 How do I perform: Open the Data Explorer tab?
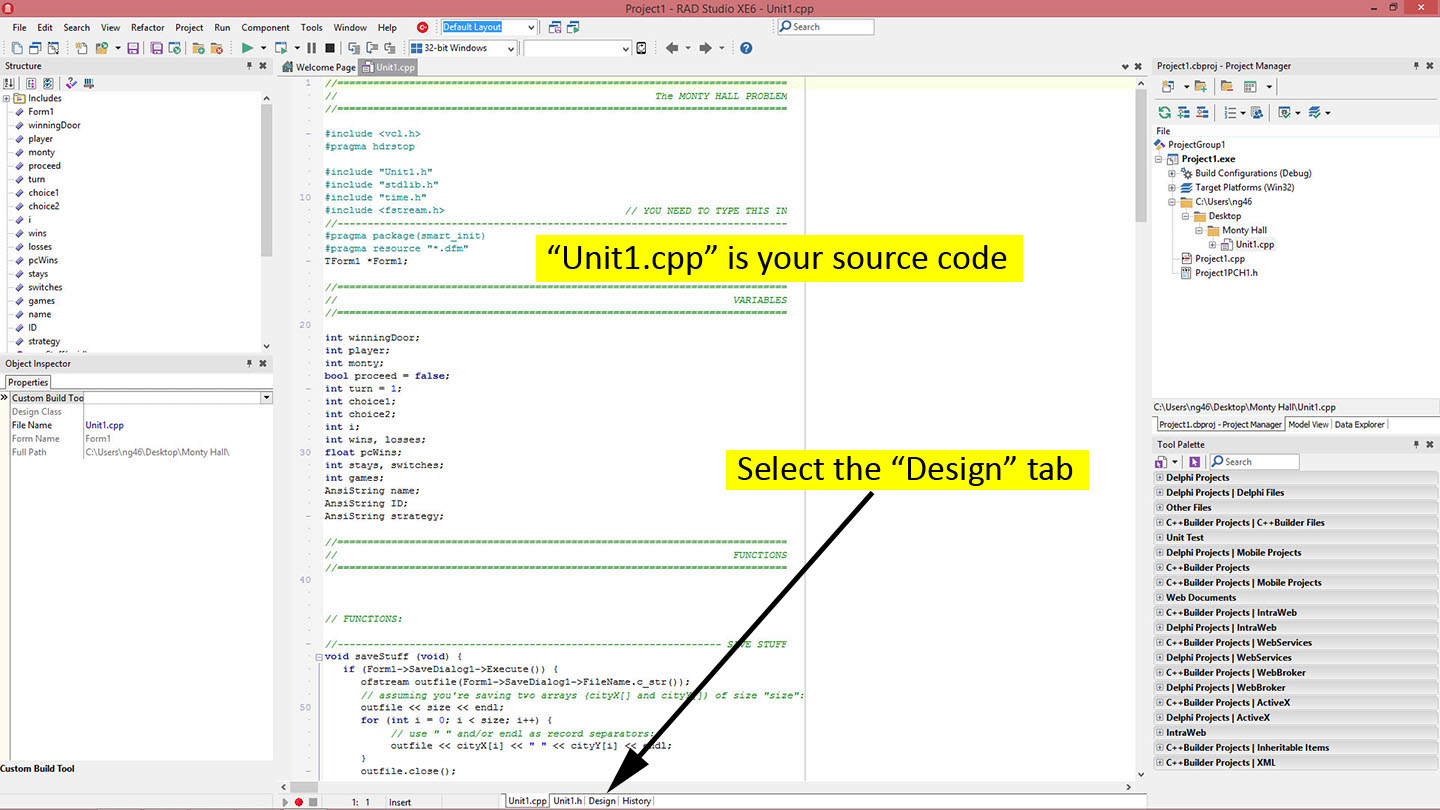click(1360, 425)
